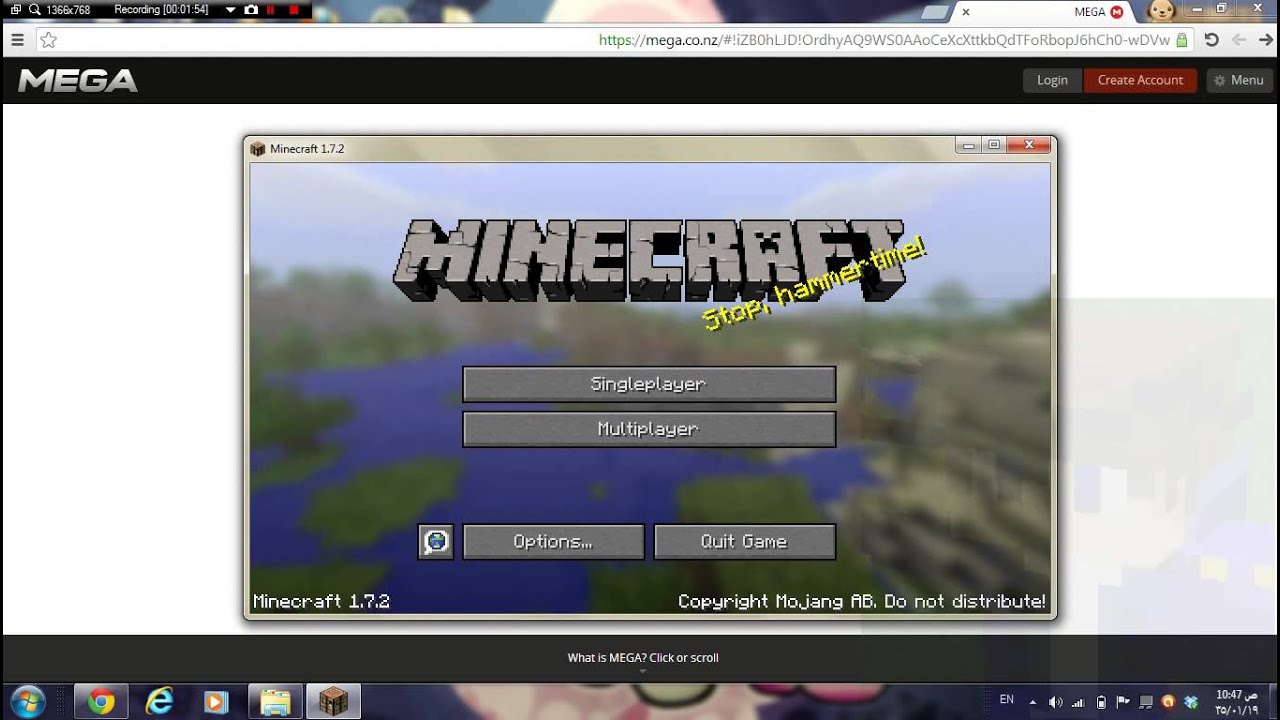Viewport: 1280px width, 720px height.
Task: Click the monitor display tray icon
Action: [x=1146, y=702]
